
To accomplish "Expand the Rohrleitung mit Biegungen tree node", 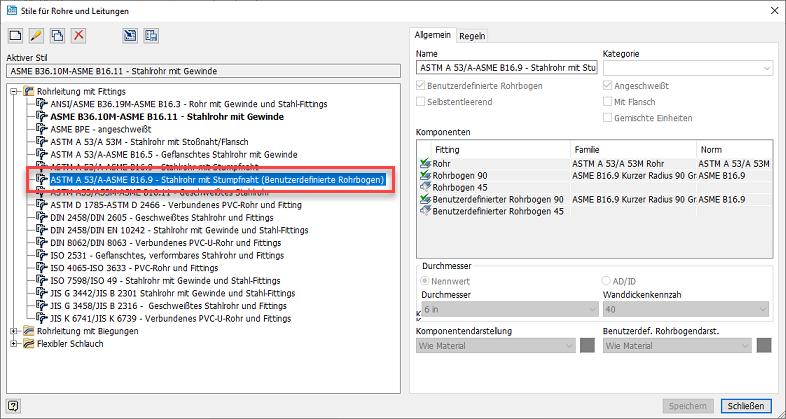I will coord(14,331).
